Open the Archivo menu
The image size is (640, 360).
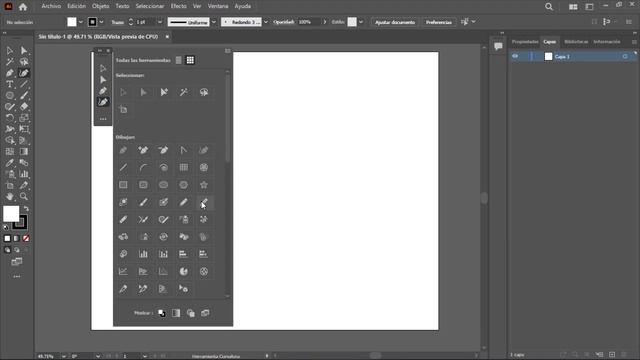pyautogui.click(x=51, y=6)
